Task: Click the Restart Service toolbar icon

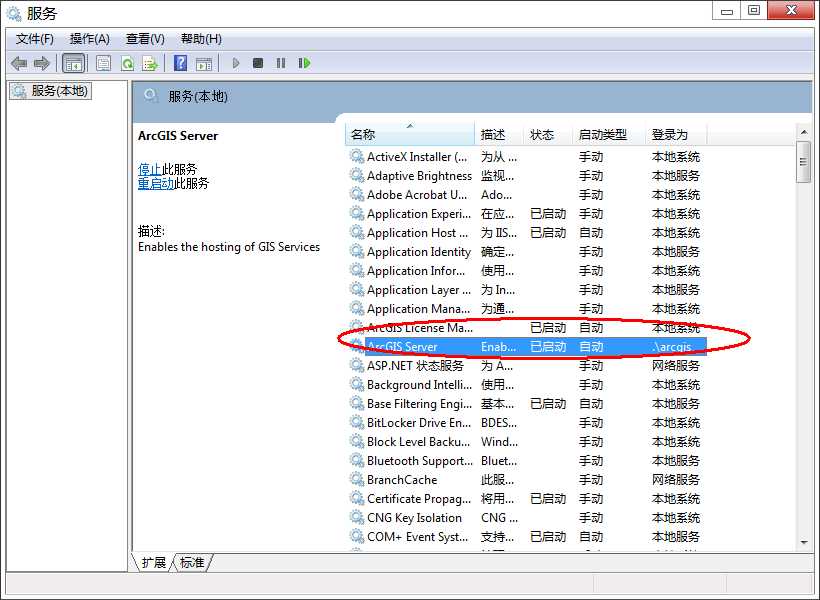Action: click(303, 63)
